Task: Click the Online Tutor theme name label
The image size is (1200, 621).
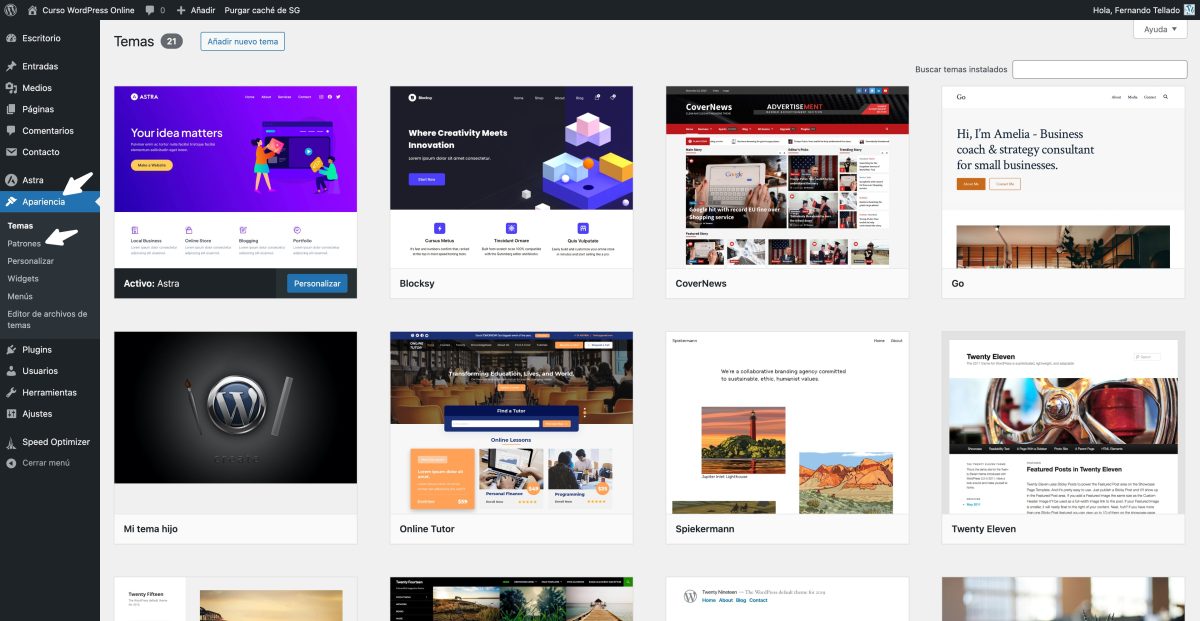Action: point(427,529)
